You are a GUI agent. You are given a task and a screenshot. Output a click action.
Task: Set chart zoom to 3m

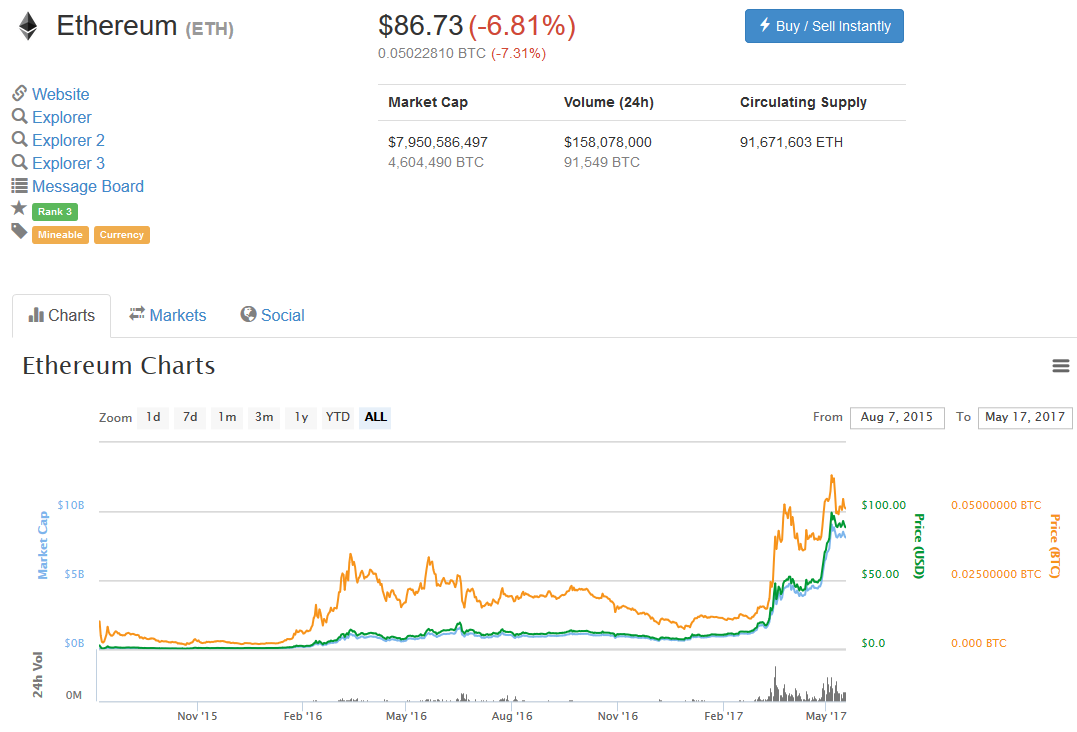264,417
